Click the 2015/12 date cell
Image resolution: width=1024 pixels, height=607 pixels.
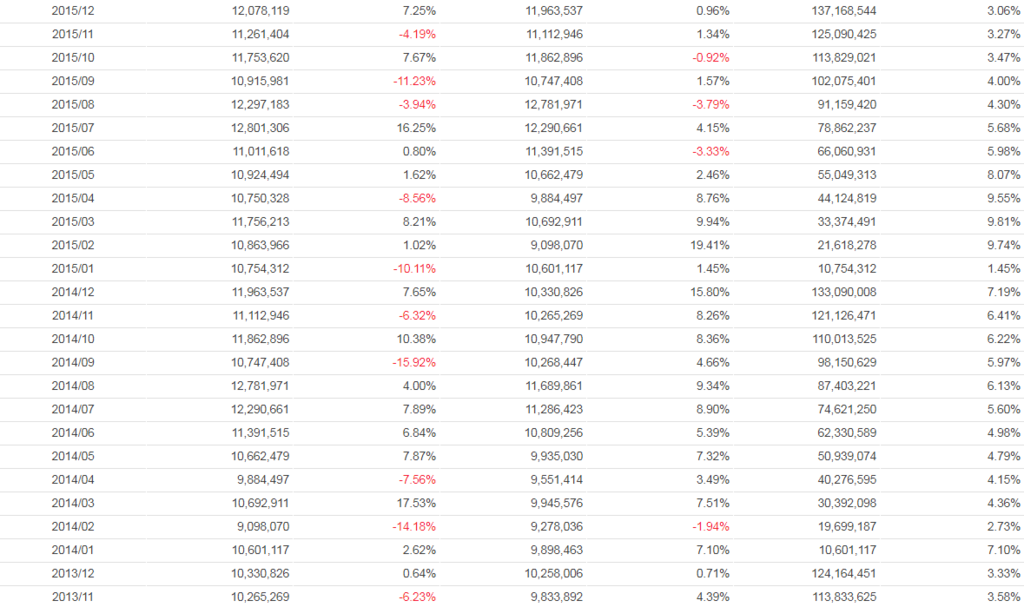click(x=72, y=11)
